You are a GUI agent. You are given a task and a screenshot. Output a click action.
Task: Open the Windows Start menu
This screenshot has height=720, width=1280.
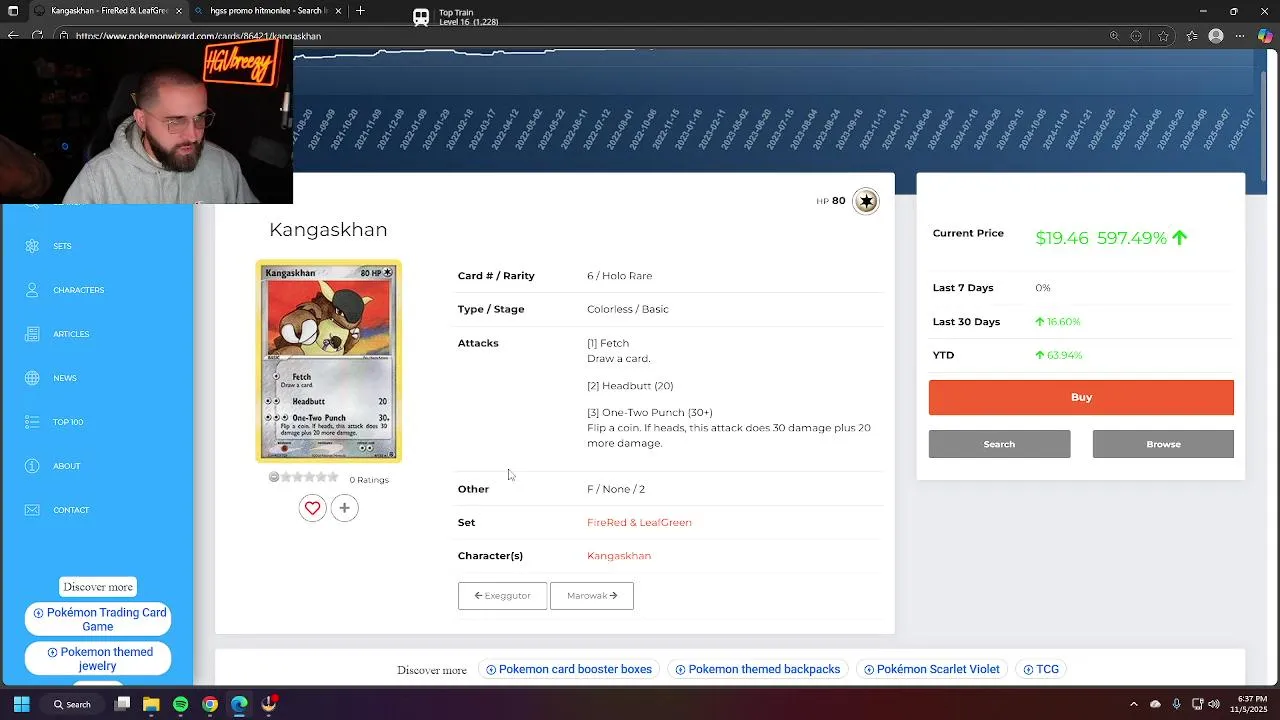(22, 704)
